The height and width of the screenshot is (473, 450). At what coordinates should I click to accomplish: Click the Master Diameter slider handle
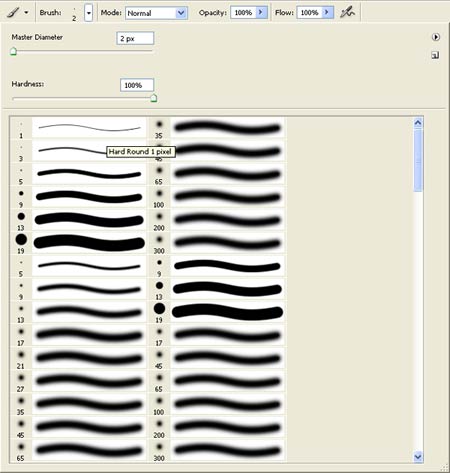pyautogui.click(x=13, y=52)
